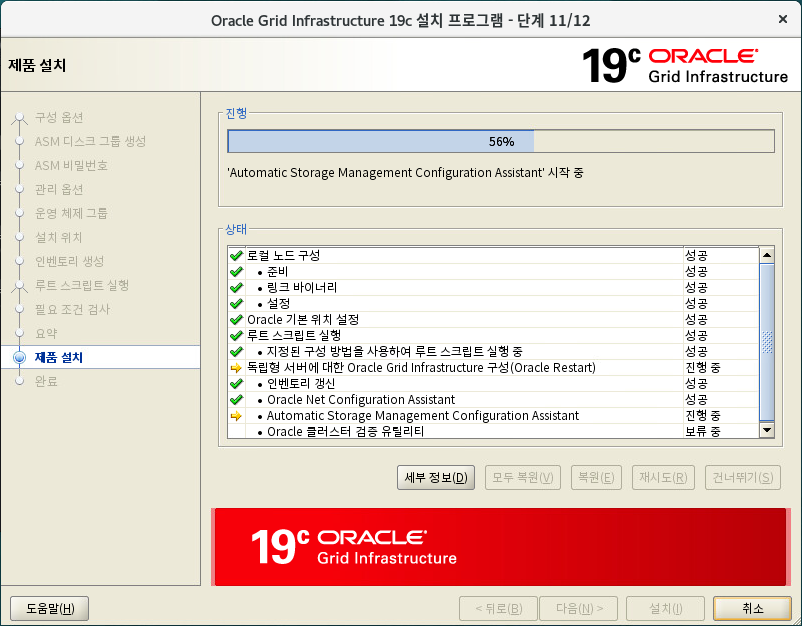Image resolution: width=802 pixels, height=626 pixels.
Task: Click the status list scrollbar thumb
Action: point(767,342)
